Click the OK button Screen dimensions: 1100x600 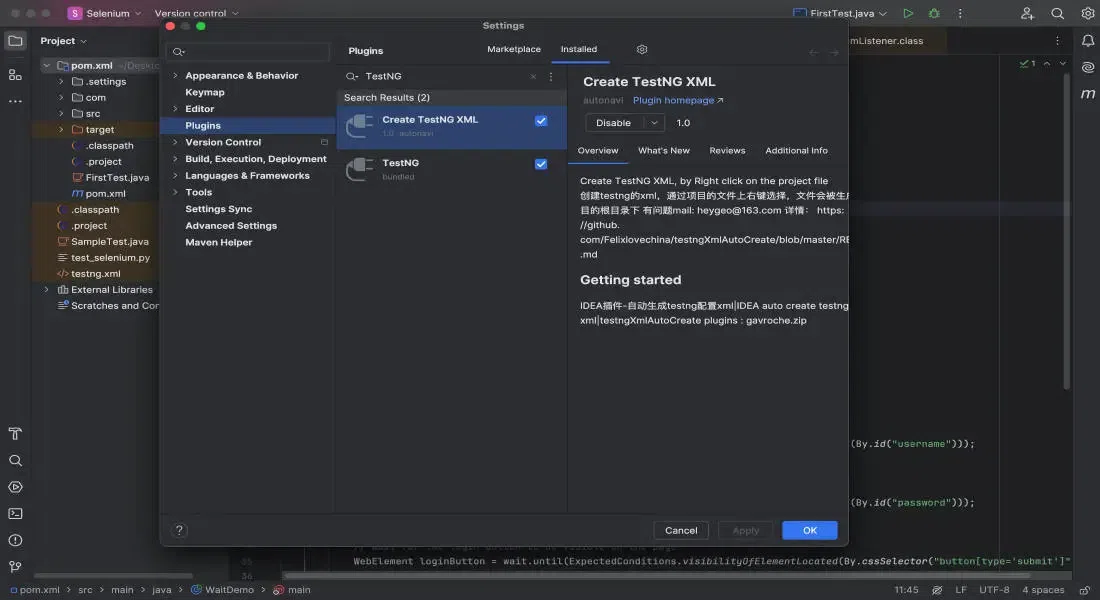(x=810, y=531)
